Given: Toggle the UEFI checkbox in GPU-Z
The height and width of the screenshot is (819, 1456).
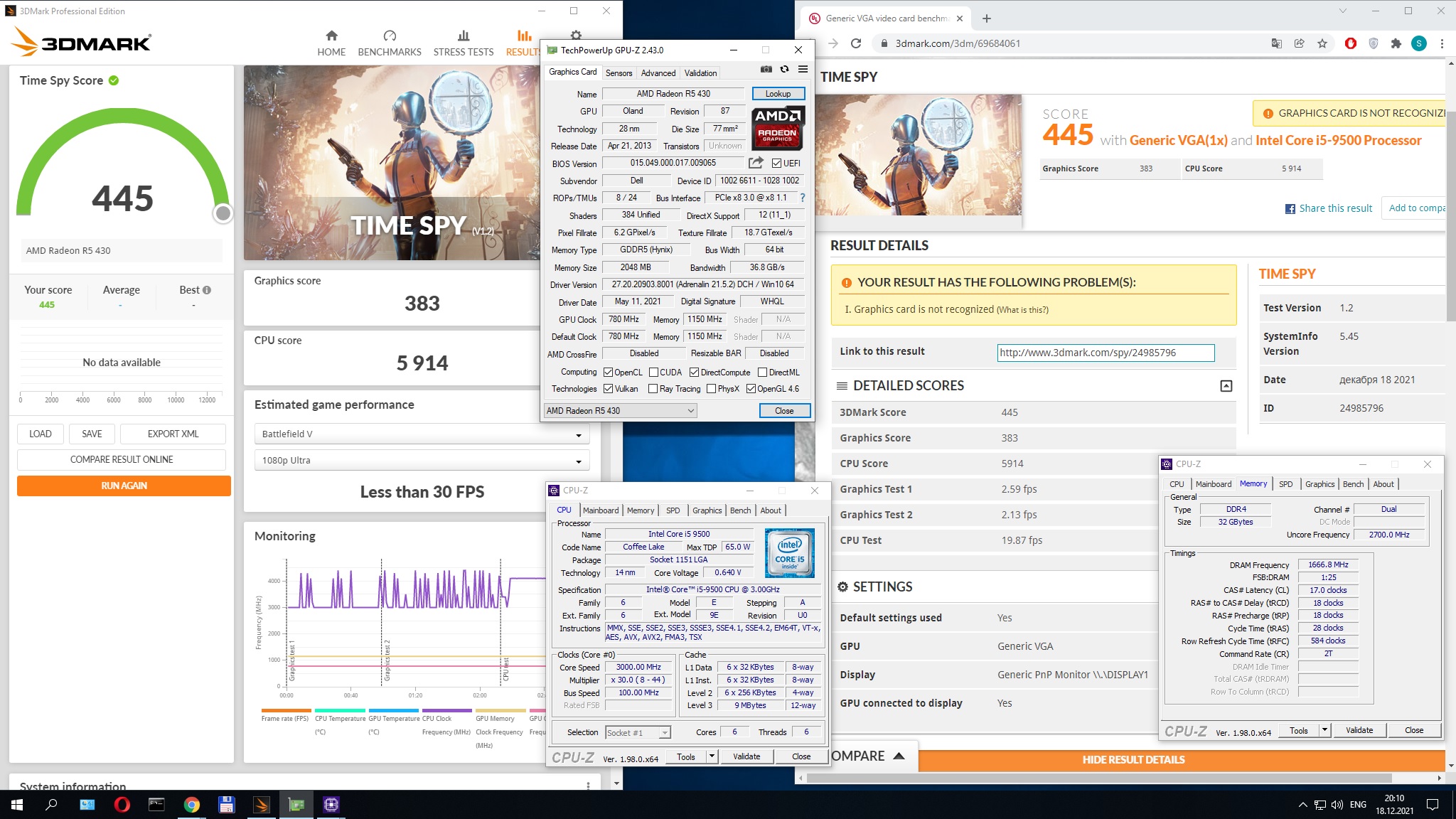Looking at the screenshot, I should coord(777,164).
